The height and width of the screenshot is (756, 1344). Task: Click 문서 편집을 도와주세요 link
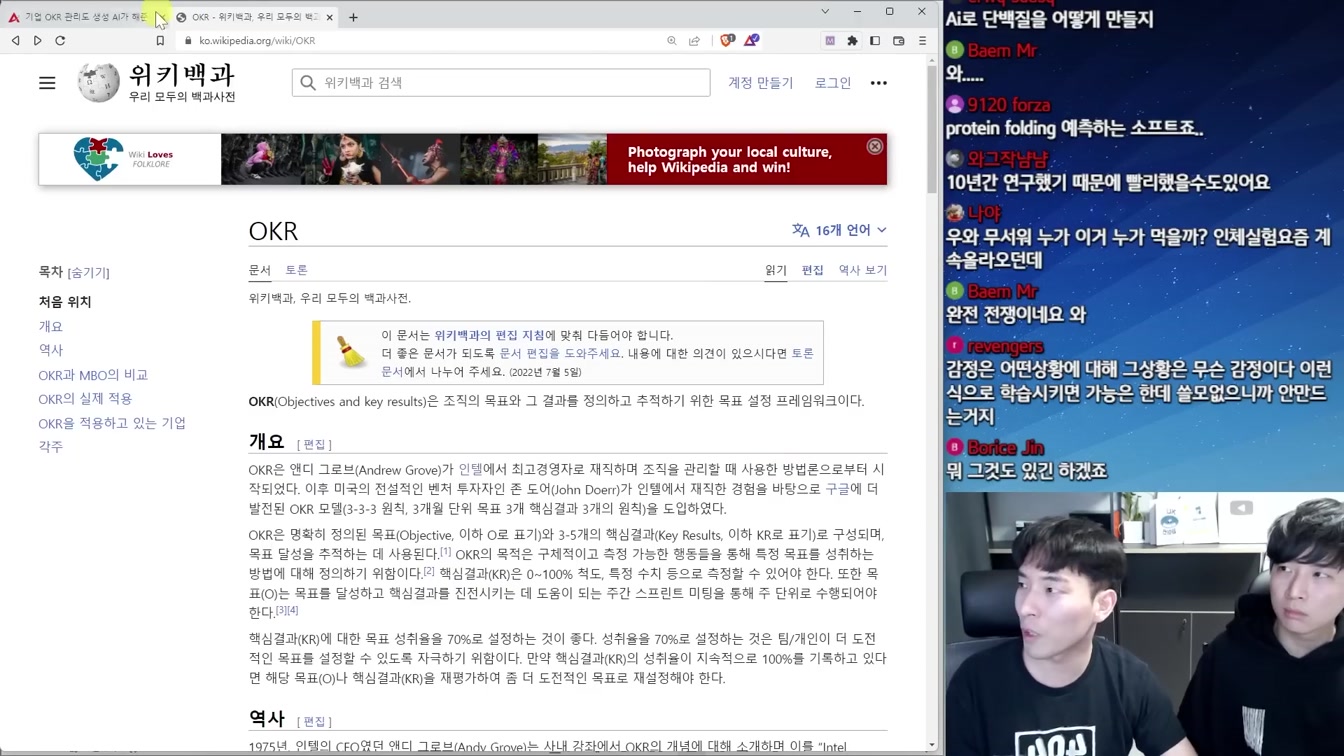point(560,353)
